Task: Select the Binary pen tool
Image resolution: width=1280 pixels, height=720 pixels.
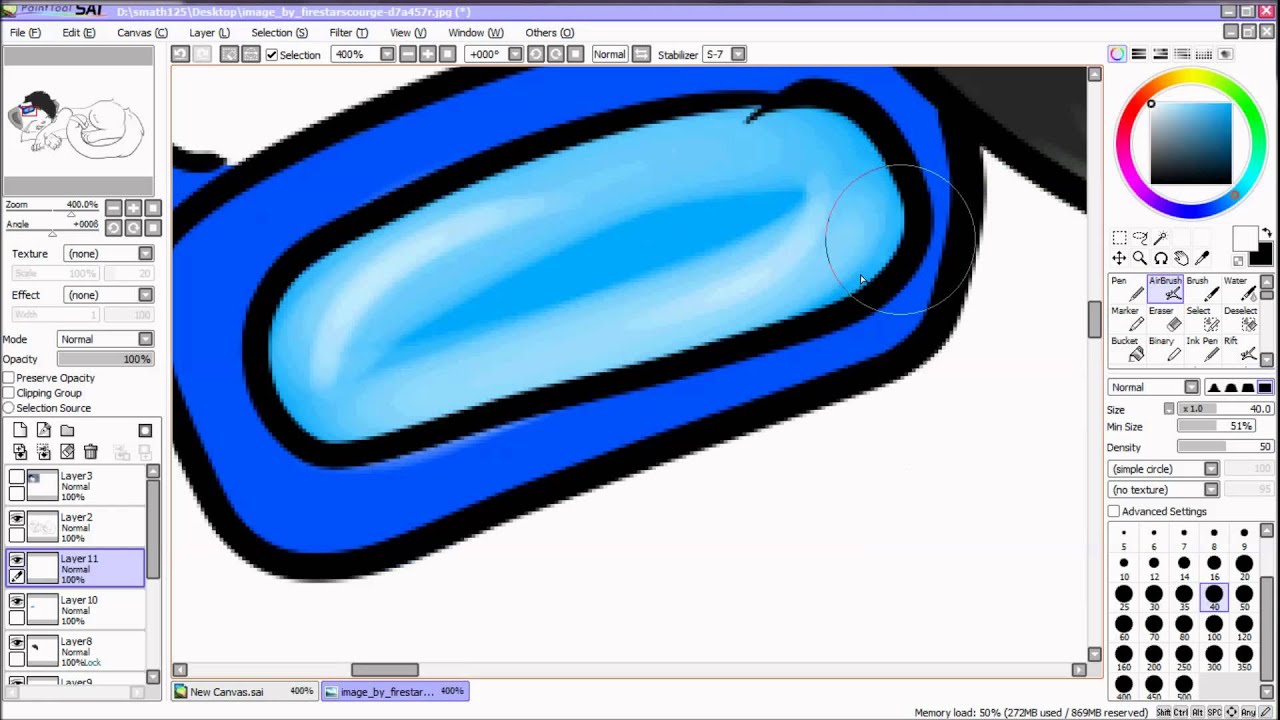Action: tap(1165, 349)
